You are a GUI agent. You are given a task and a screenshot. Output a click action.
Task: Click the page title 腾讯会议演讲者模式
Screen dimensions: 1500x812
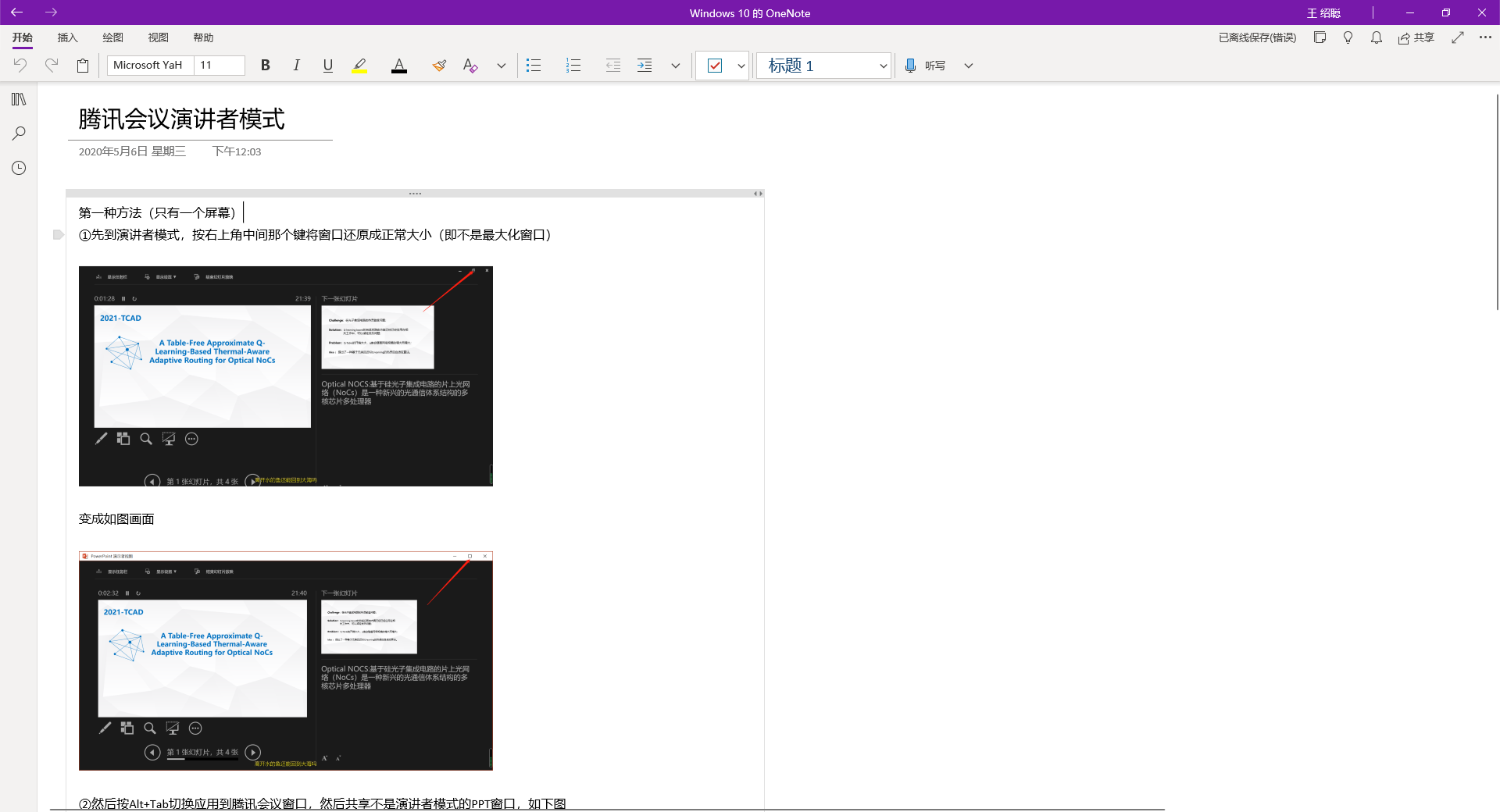click(x=181, y=119)
